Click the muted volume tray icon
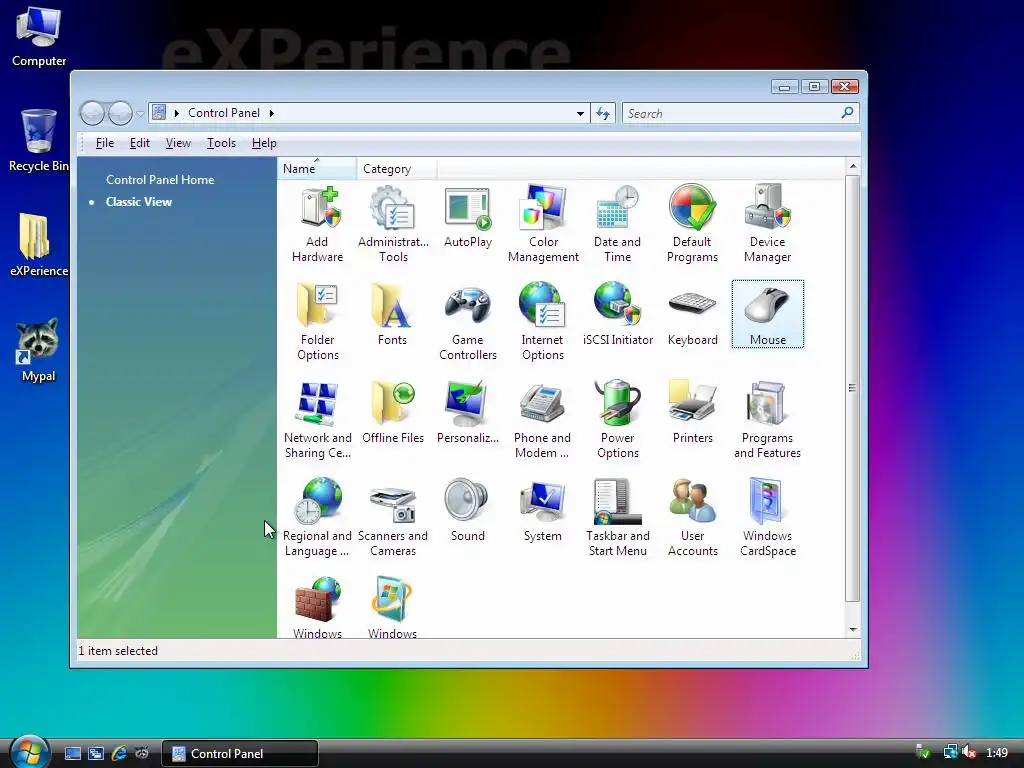 point(969,753)
